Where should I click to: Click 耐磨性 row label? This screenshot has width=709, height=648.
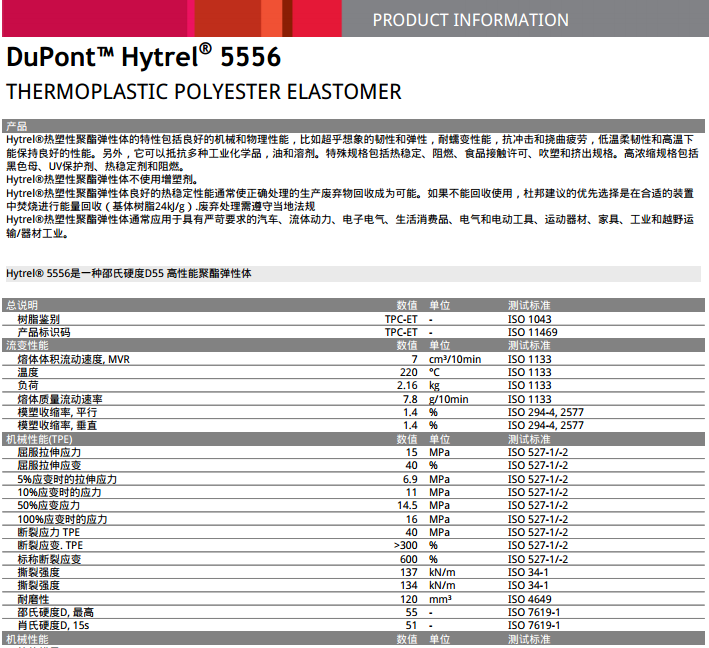pos(33,599)
